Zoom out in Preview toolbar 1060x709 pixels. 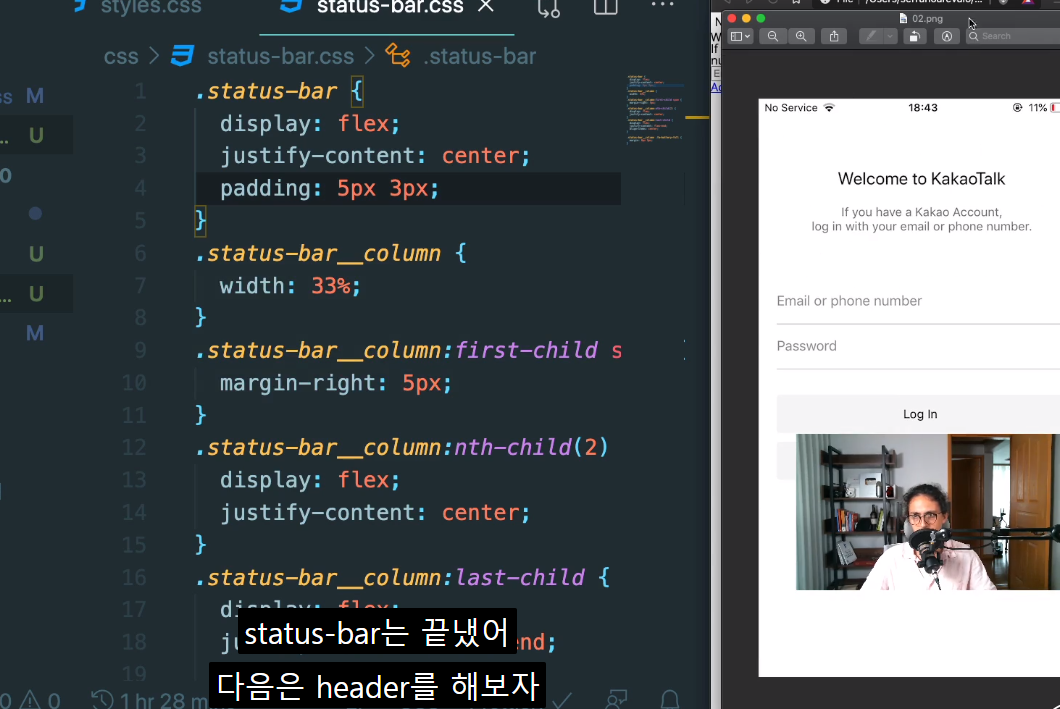coord(773,36)
